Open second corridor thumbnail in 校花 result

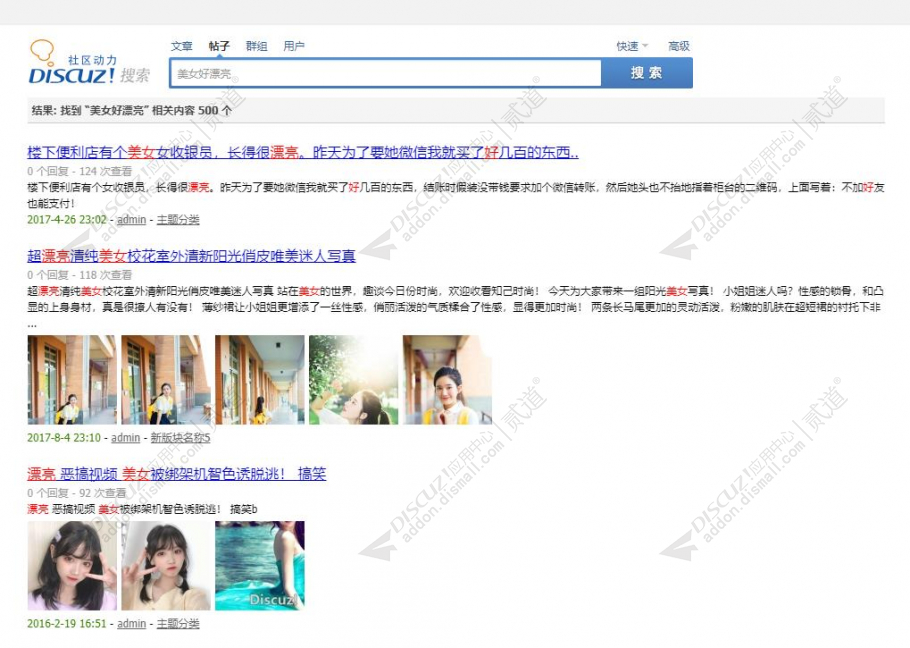click(x=166, y=380)
